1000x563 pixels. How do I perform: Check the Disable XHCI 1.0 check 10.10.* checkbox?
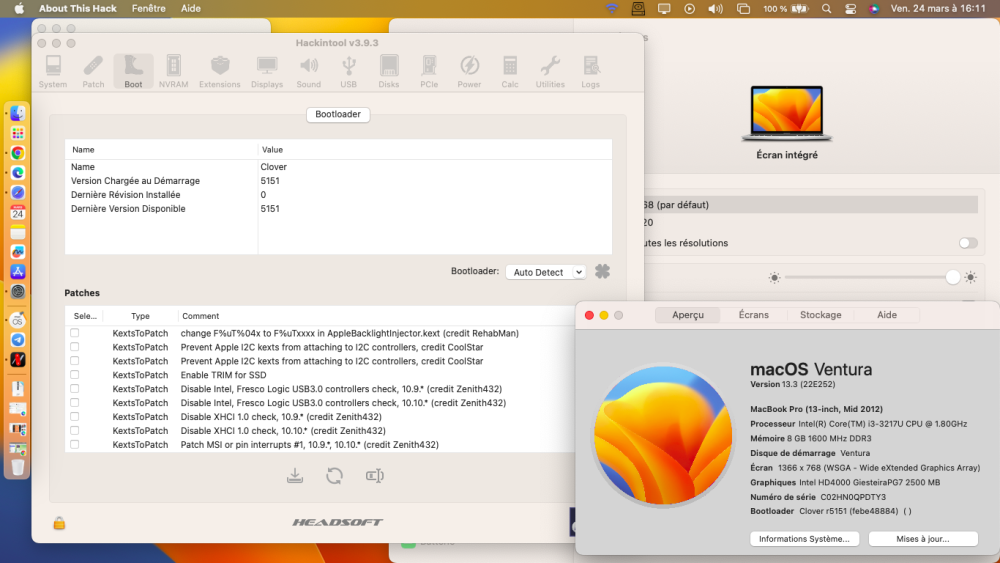coord(75,430)
